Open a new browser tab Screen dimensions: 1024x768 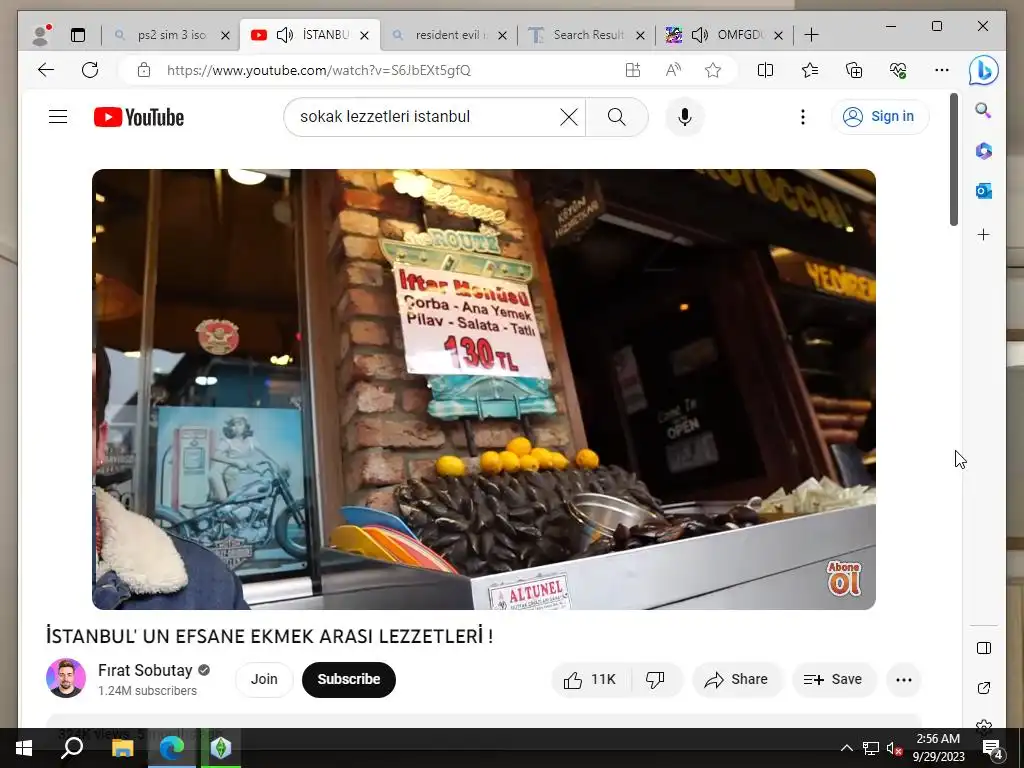point(811,35)
